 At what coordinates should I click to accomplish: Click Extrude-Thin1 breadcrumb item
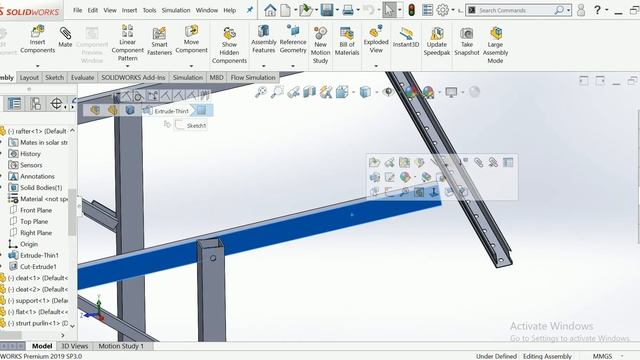[x=167, y=111]
